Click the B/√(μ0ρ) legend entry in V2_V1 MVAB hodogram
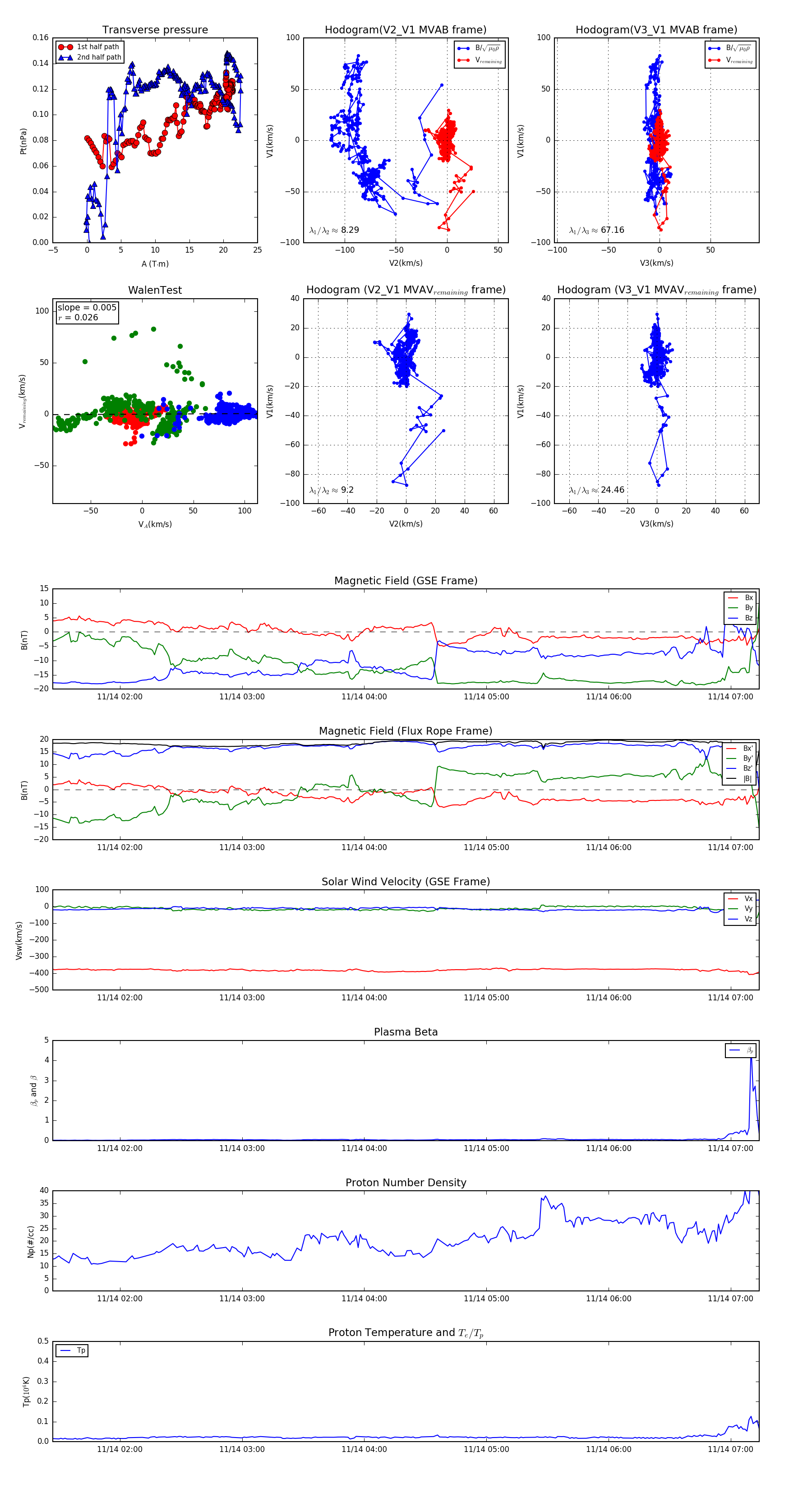Screen dimensions: 812x1489 pos(479,48)
